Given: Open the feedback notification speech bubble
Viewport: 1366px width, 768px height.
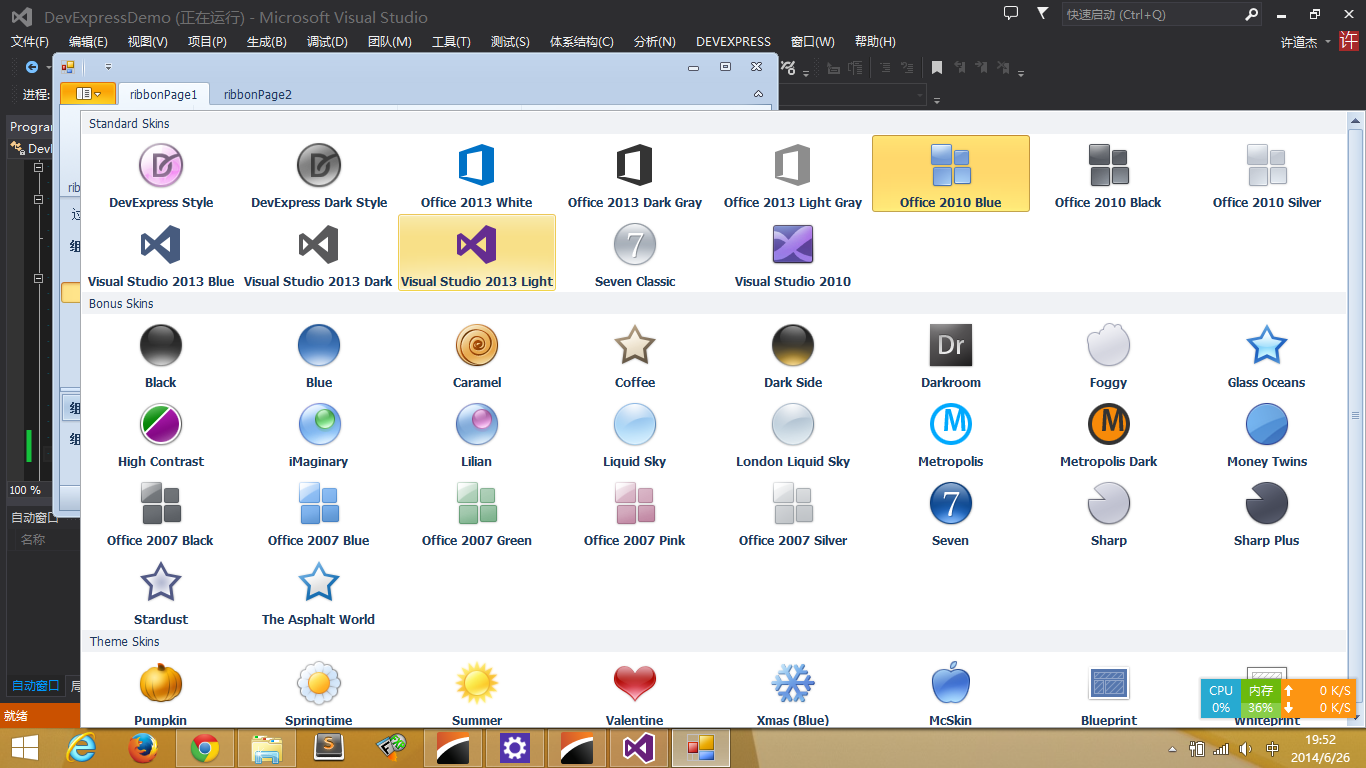Looking at the screenshot, I should [x=1011, y=14].
